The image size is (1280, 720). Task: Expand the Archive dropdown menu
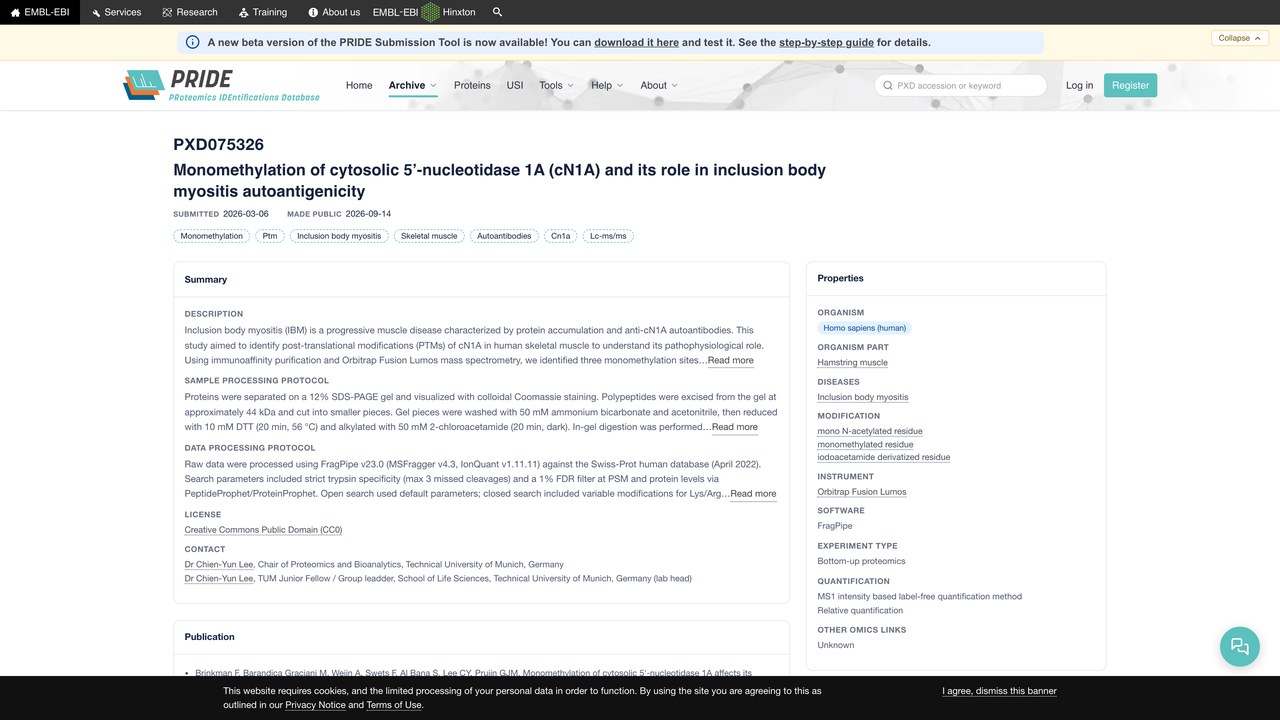(x=412, y=85)
